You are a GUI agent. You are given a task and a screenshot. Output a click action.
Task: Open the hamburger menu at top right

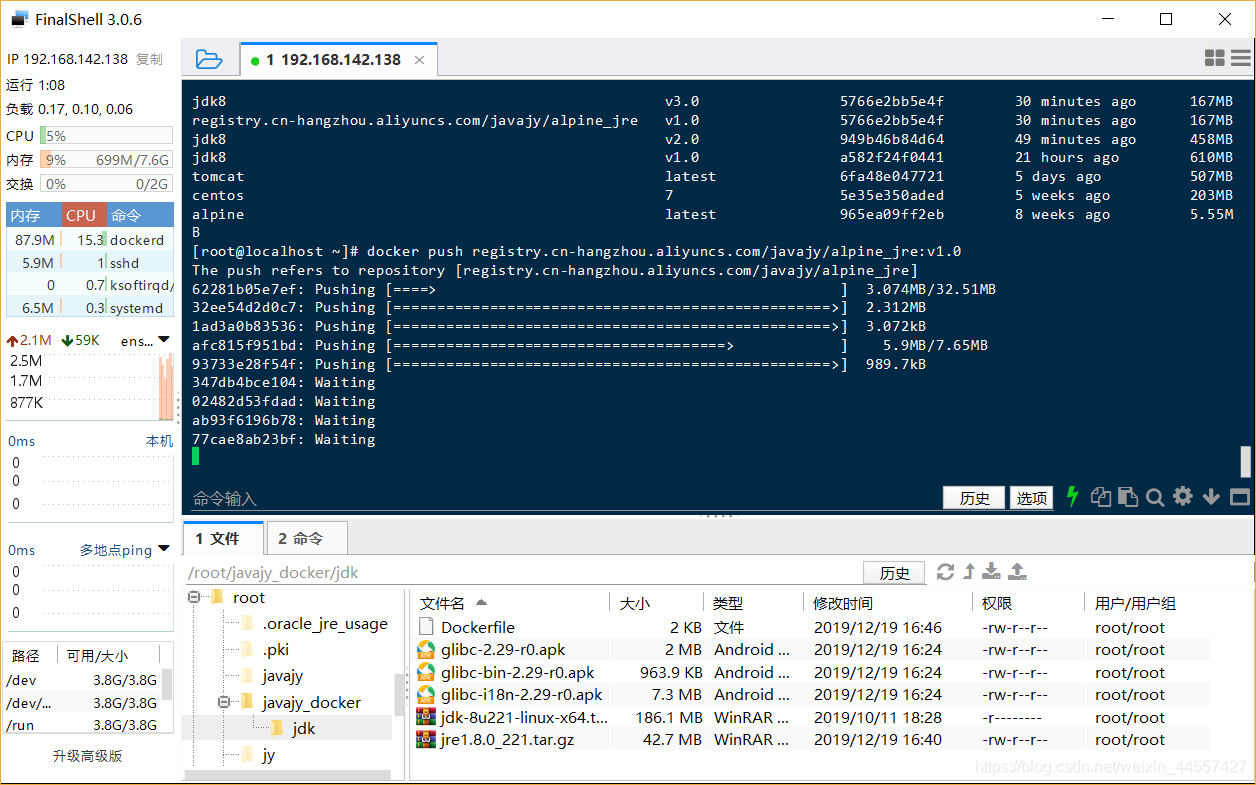tap(1242, 58)
